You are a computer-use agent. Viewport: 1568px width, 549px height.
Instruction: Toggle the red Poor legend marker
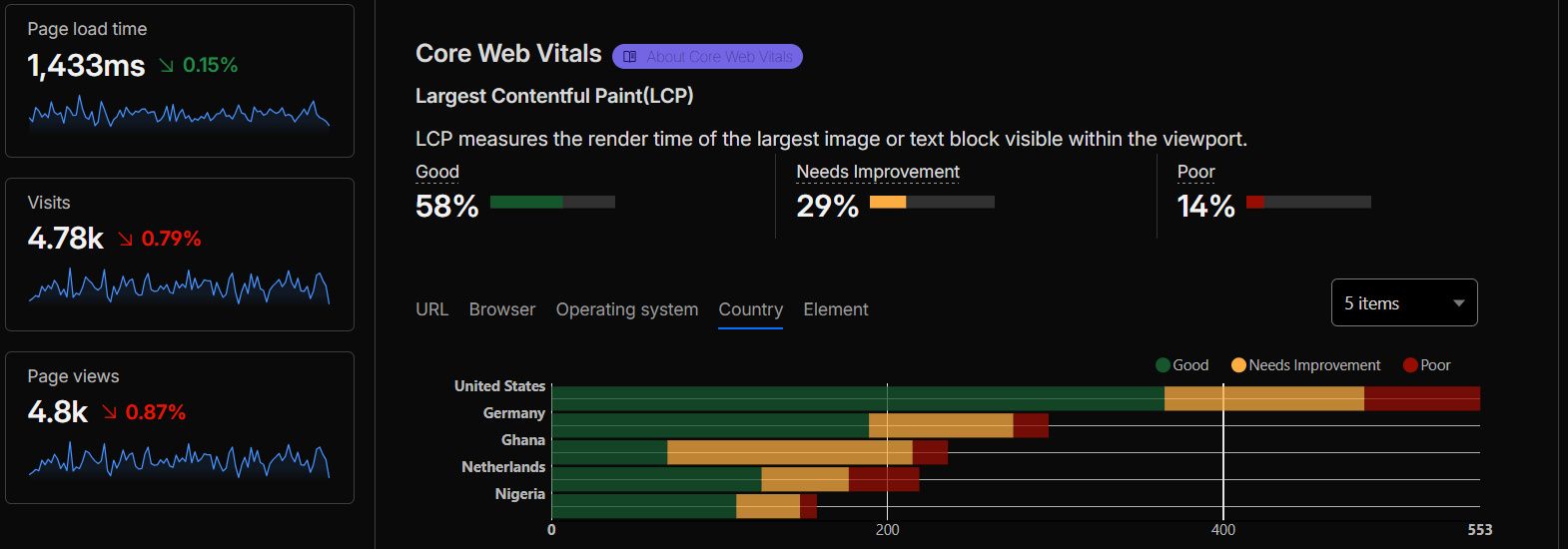pos(1410,365)
